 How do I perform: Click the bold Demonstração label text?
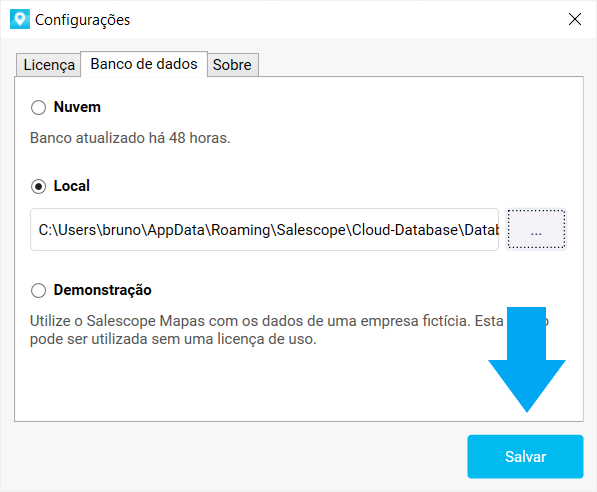(102, 290)
